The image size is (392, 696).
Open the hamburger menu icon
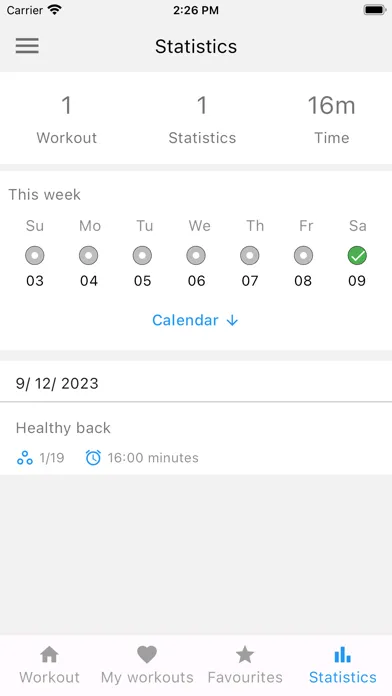27,46
